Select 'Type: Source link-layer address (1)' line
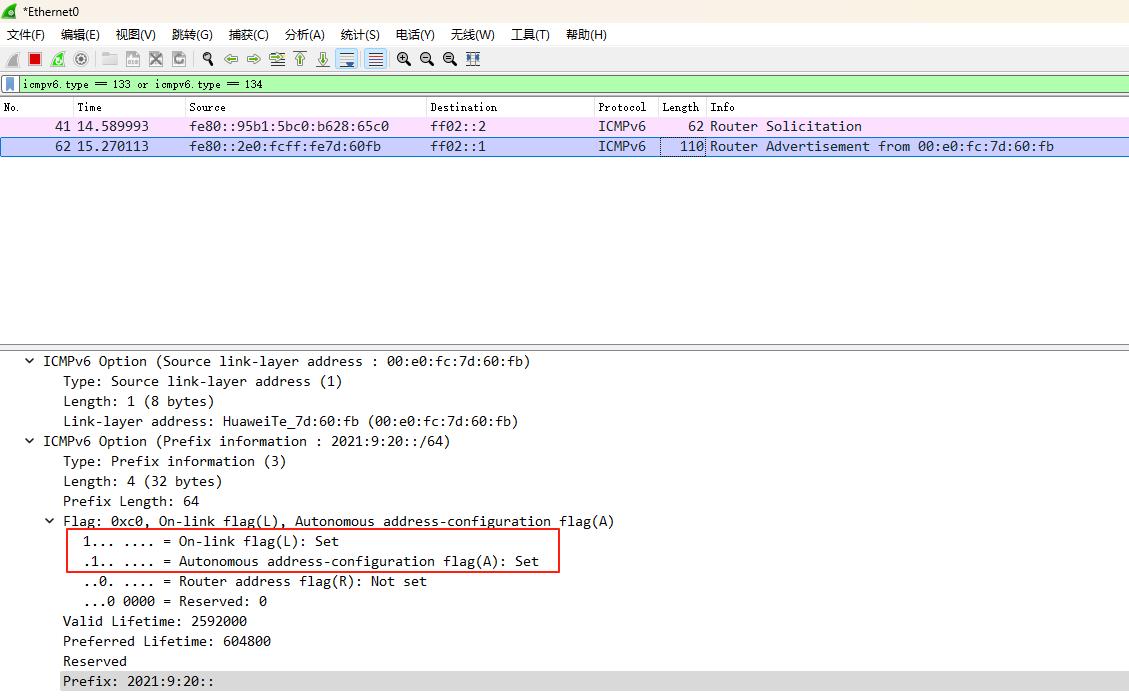Screen dimensions: 1129x696 tap(202, 381)
